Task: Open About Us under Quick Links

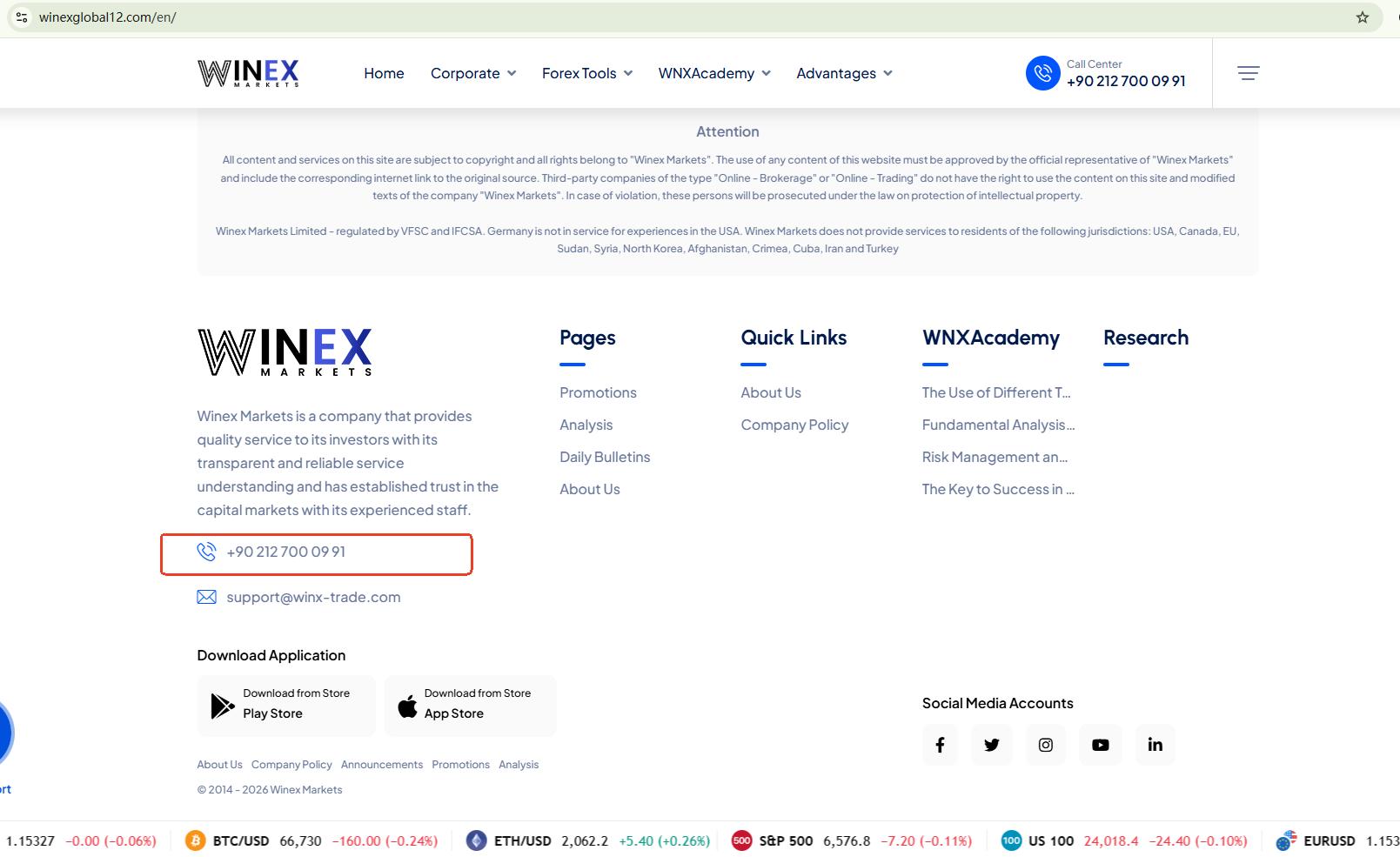Action: [x=771, y=392]
